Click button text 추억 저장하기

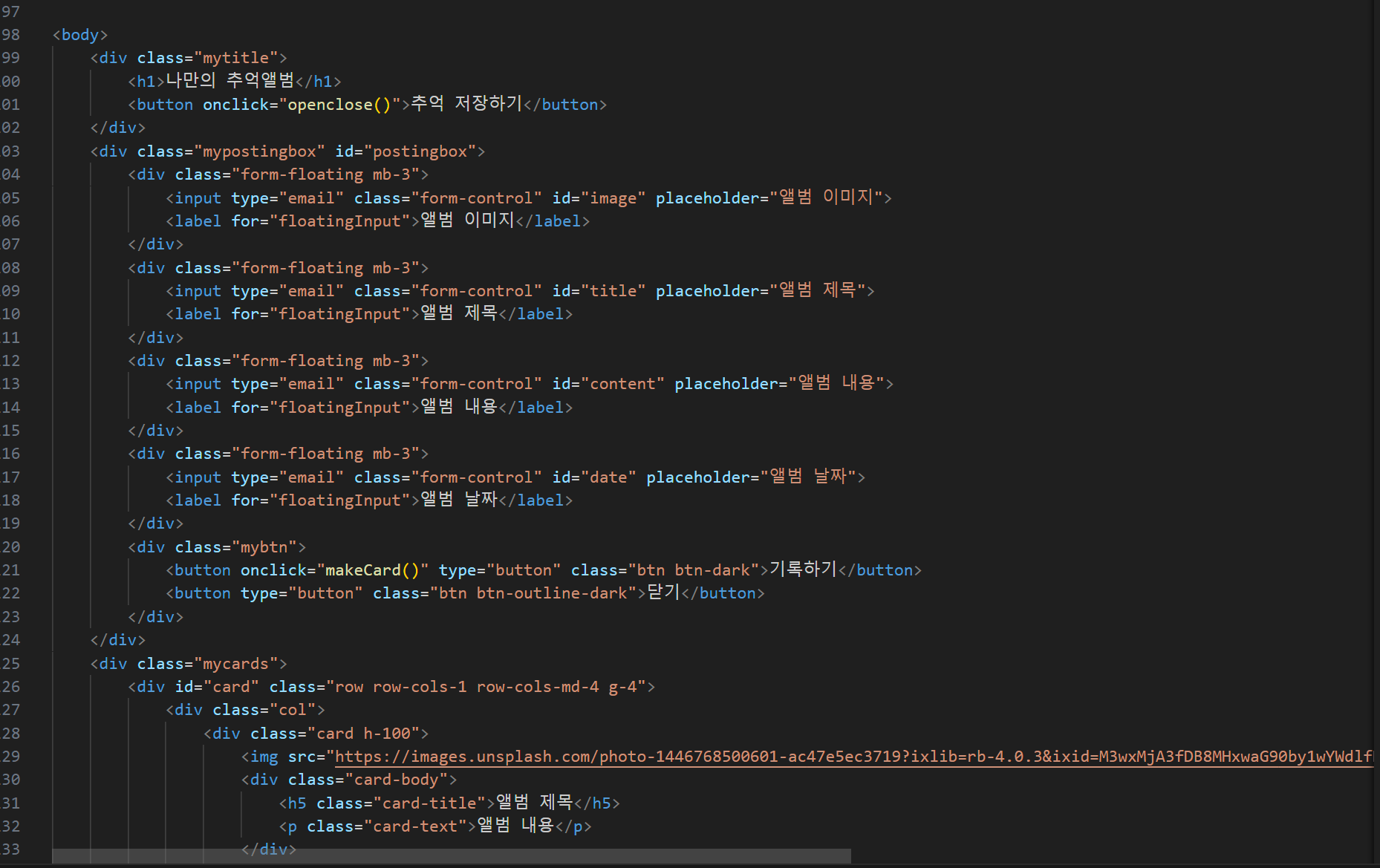(x=467, y=104)
